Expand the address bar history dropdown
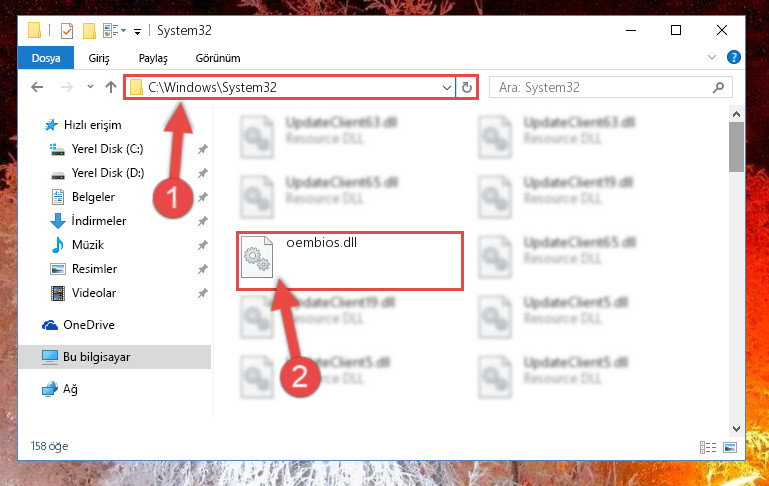 (x=446, y=88)
